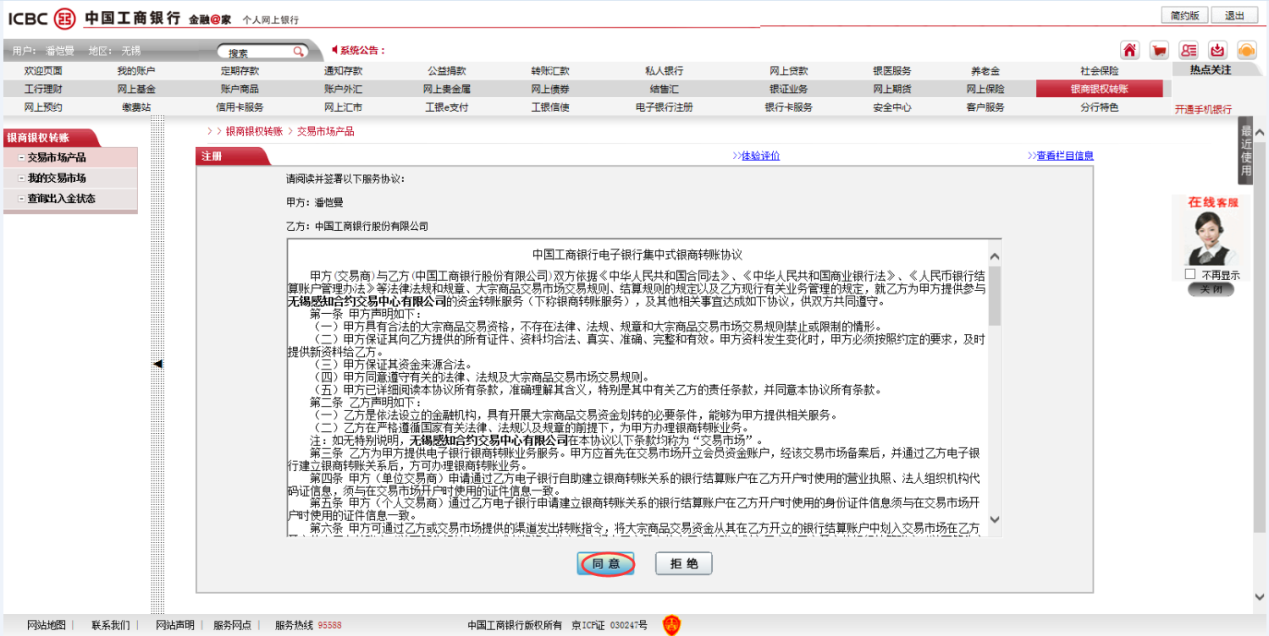This screenshot has width=1269, height=636.
Task: Open the 转账汇款 menu
Action: [550, 71]
